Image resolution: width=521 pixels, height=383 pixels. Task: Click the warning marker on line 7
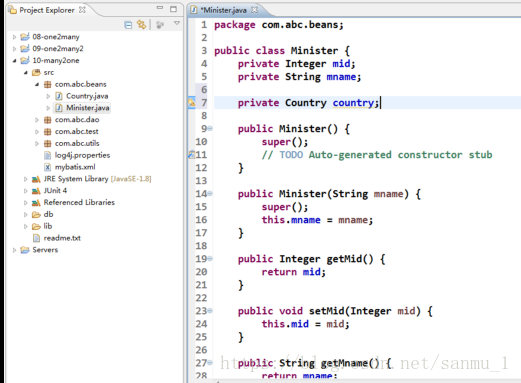[192, 102]
